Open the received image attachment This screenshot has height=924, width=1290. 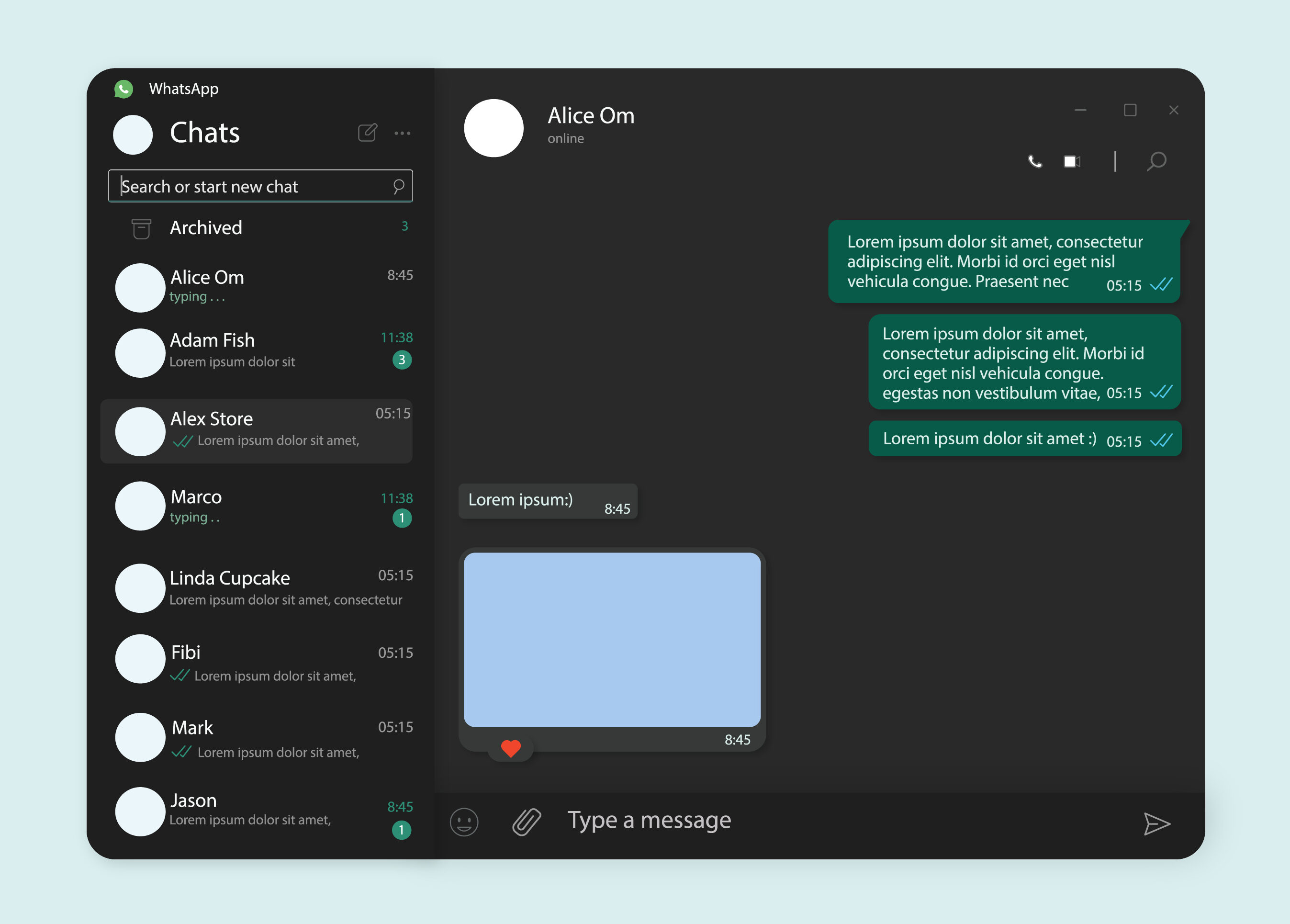612,640
